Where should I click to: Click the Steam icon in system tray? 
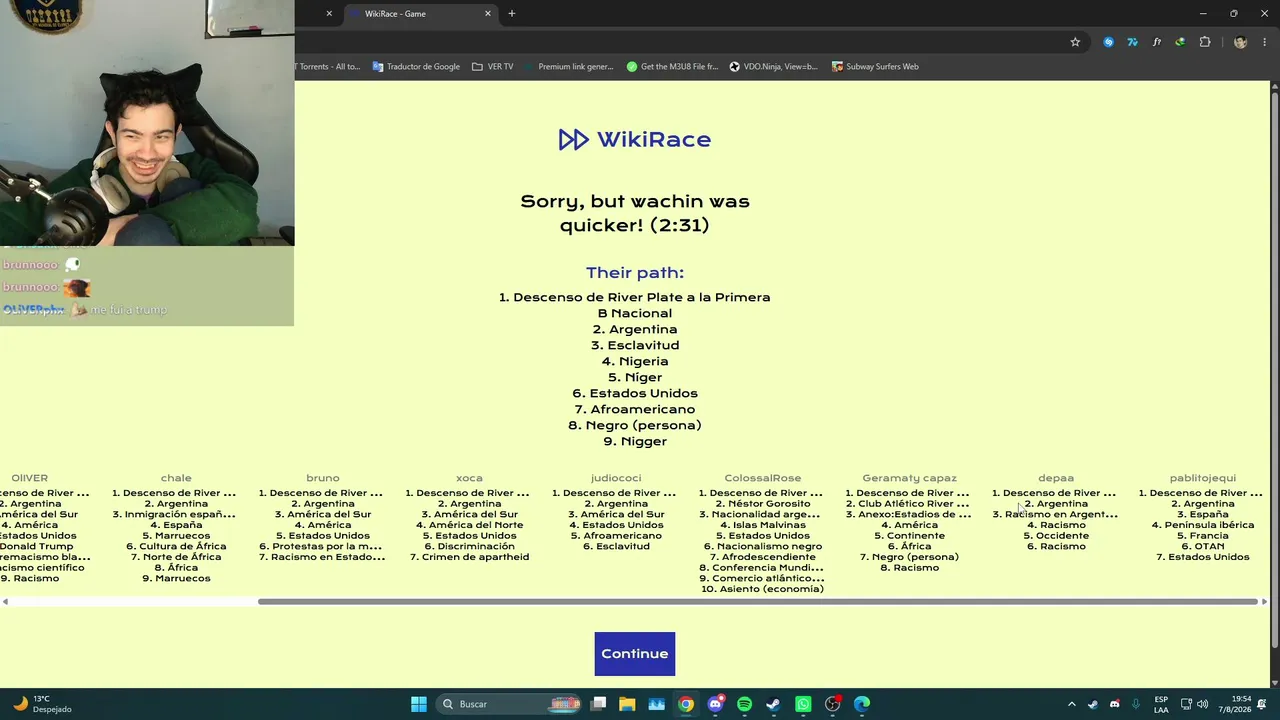point(1093,704)
